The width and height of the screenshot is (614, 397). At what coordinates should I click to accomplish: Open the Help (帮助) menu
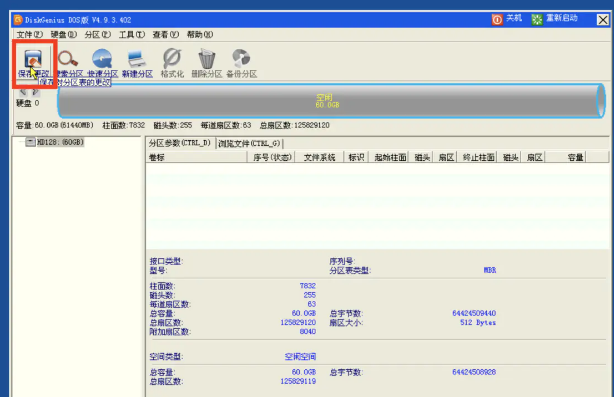coord(200,34)
